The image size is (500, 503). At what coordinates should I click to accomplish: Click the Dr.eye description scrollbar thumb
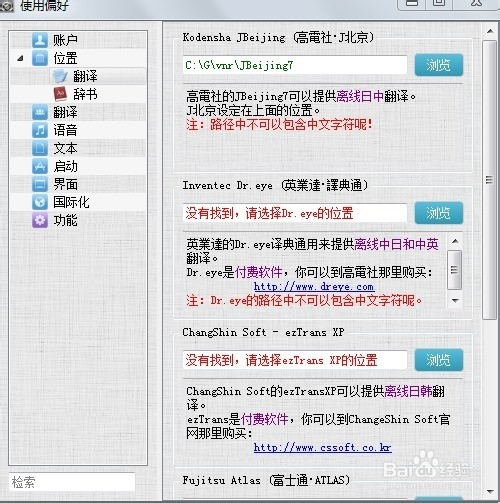point(454,270)
